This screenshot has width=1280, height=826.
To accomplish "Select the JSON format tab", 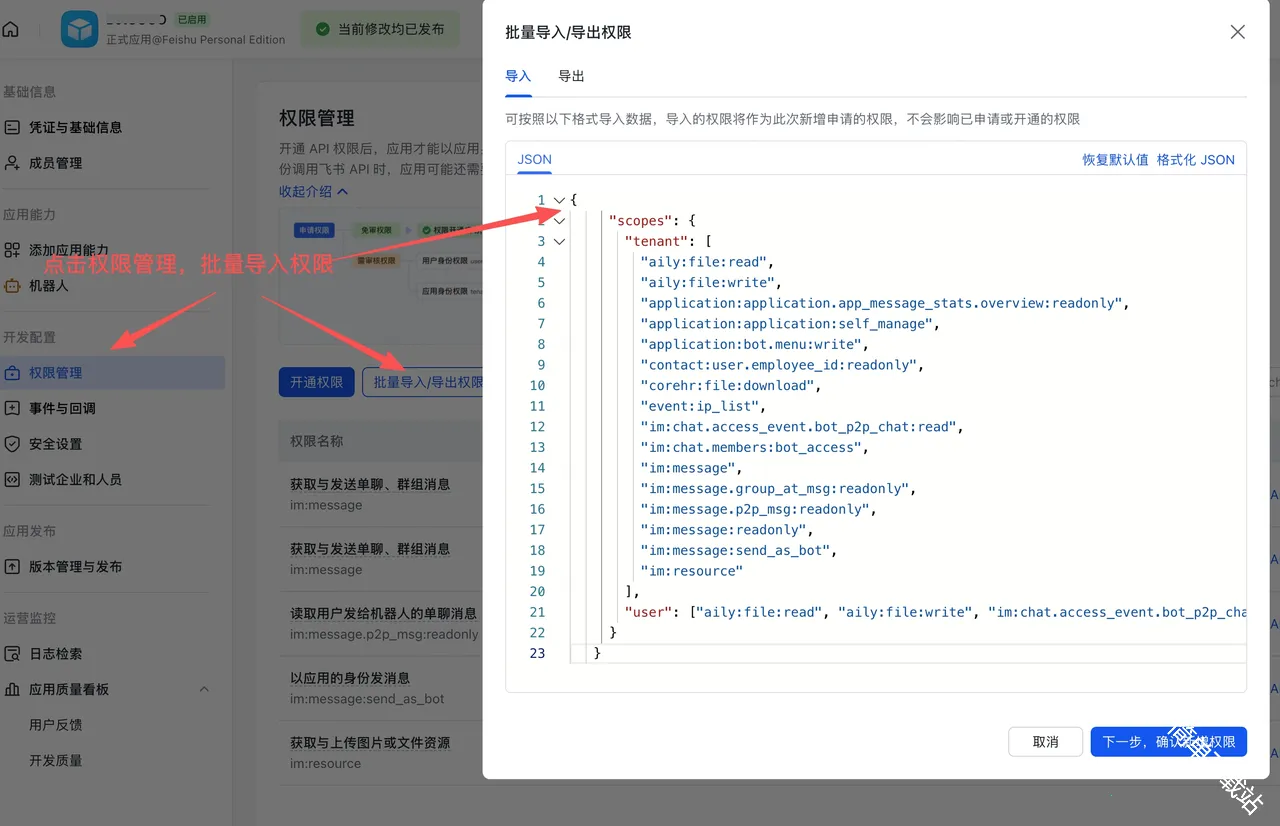I will coord(534,159).
